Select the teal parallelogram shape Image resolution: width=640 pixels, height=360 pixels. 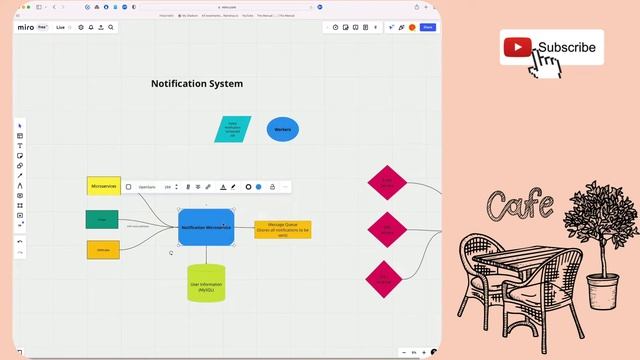point(233,129)
